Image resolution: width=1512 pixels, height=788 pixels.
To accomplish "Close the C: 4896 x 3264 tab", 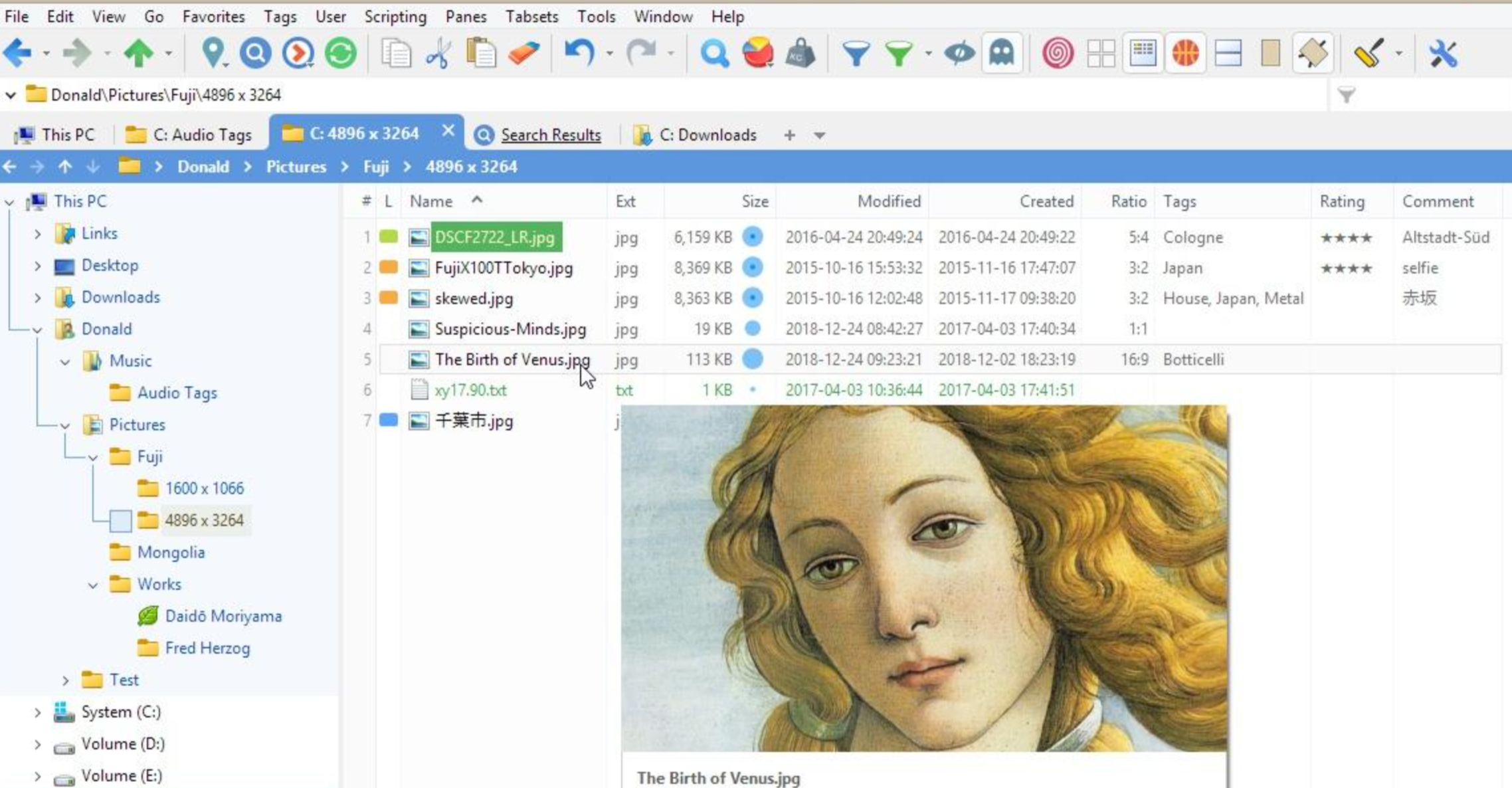I will [x=448, y=131].
